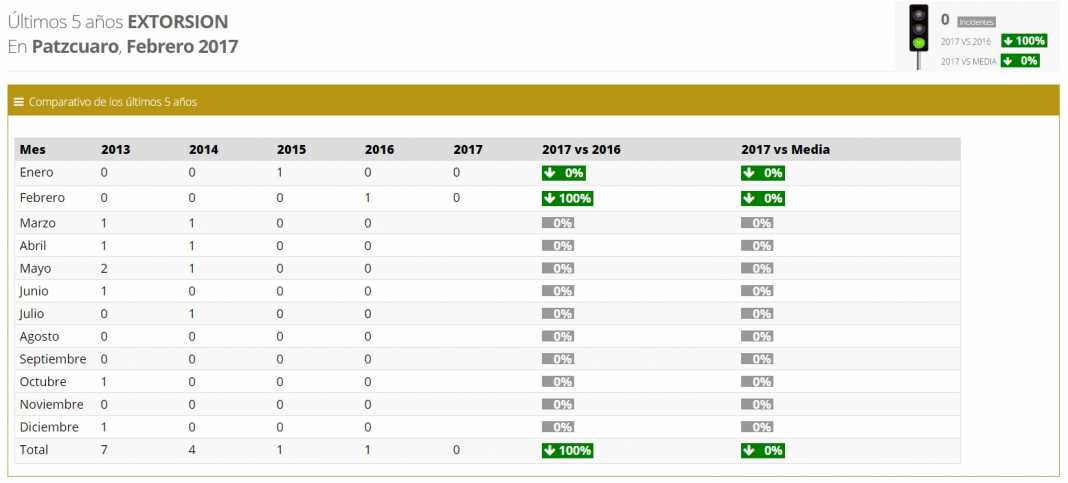Select the Octubre row label
The width and height of the screenshot is (1068, 483).
coord(42,382)
